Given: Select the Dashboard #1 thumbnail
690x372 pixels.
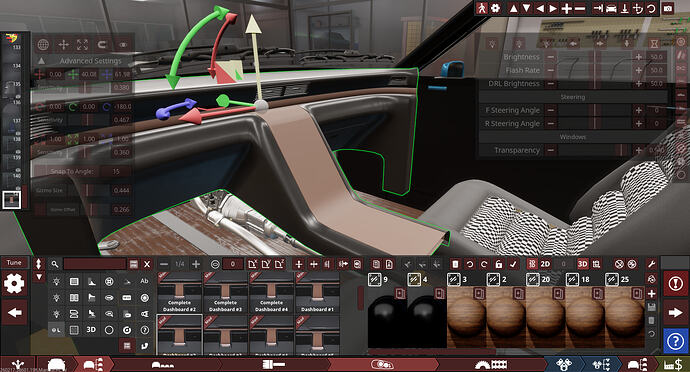Looking at the screenshot, I should [317, 292].
